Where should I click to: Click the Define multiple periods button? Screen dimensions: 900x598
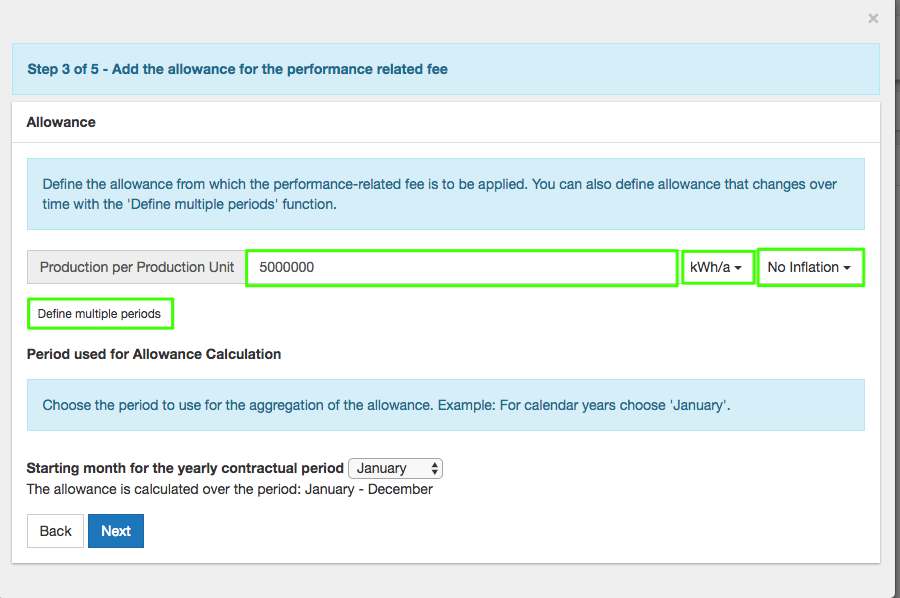(100, 314)
